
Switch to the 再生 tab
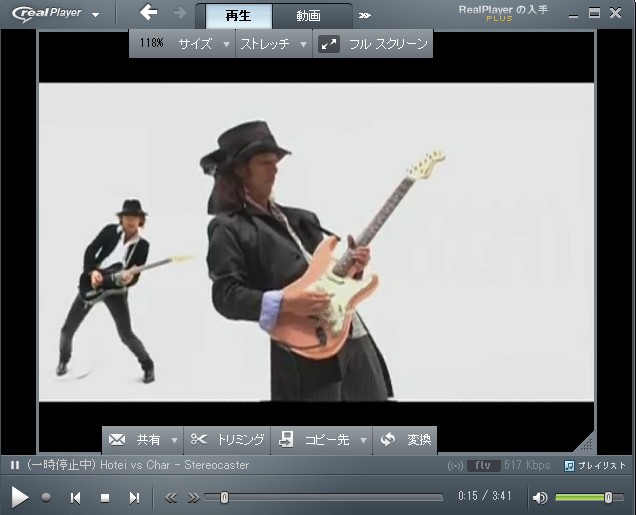238,16
